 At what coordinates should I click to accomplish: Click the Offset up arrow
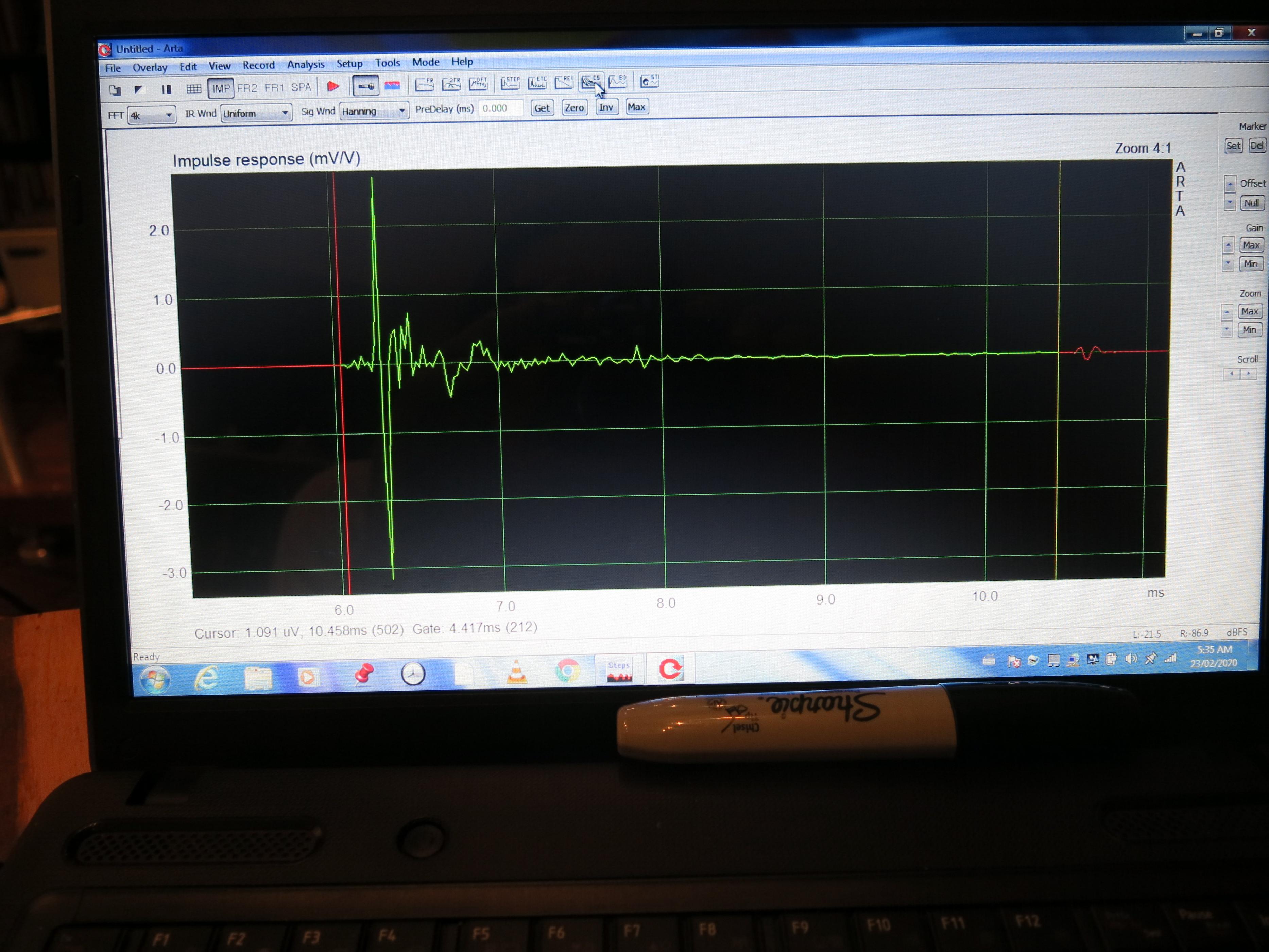[x=1230, y=184]
